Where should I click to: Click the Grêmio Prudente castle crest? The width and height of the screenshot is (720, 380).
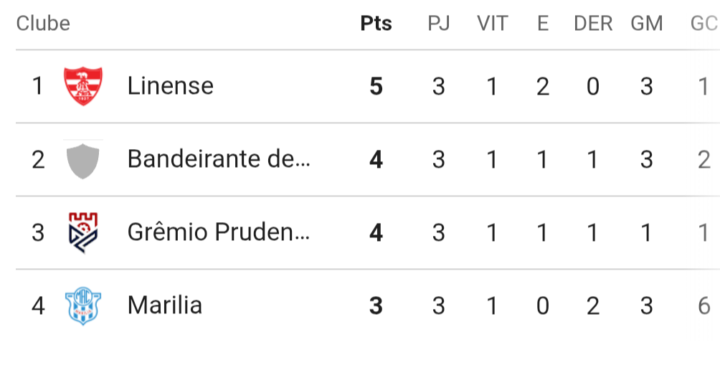[83, 233]
